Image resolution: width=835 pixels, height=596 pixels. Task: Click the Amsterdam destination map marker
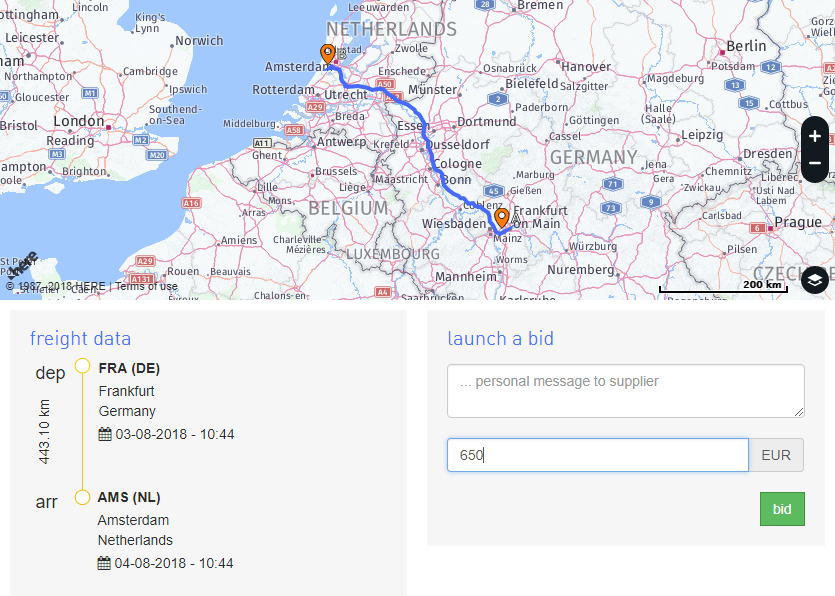click(x=327, y=54)
